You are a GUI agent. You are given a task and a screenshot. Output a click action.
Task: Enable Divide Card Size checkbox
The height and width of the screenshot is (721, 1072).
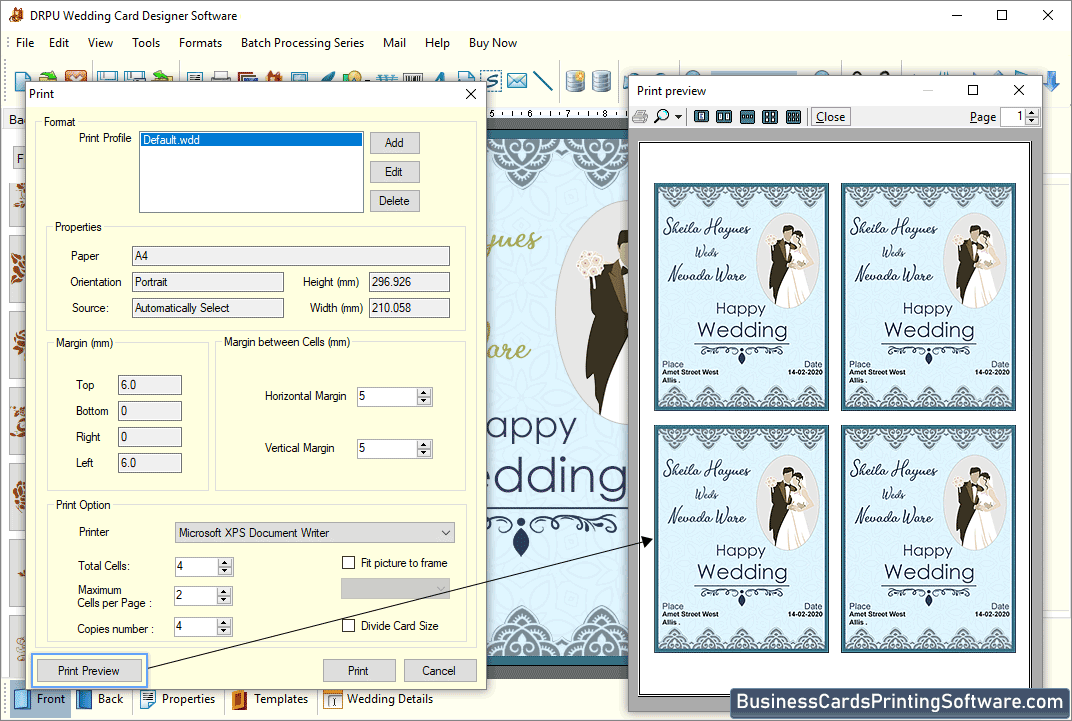click(349, 625)
